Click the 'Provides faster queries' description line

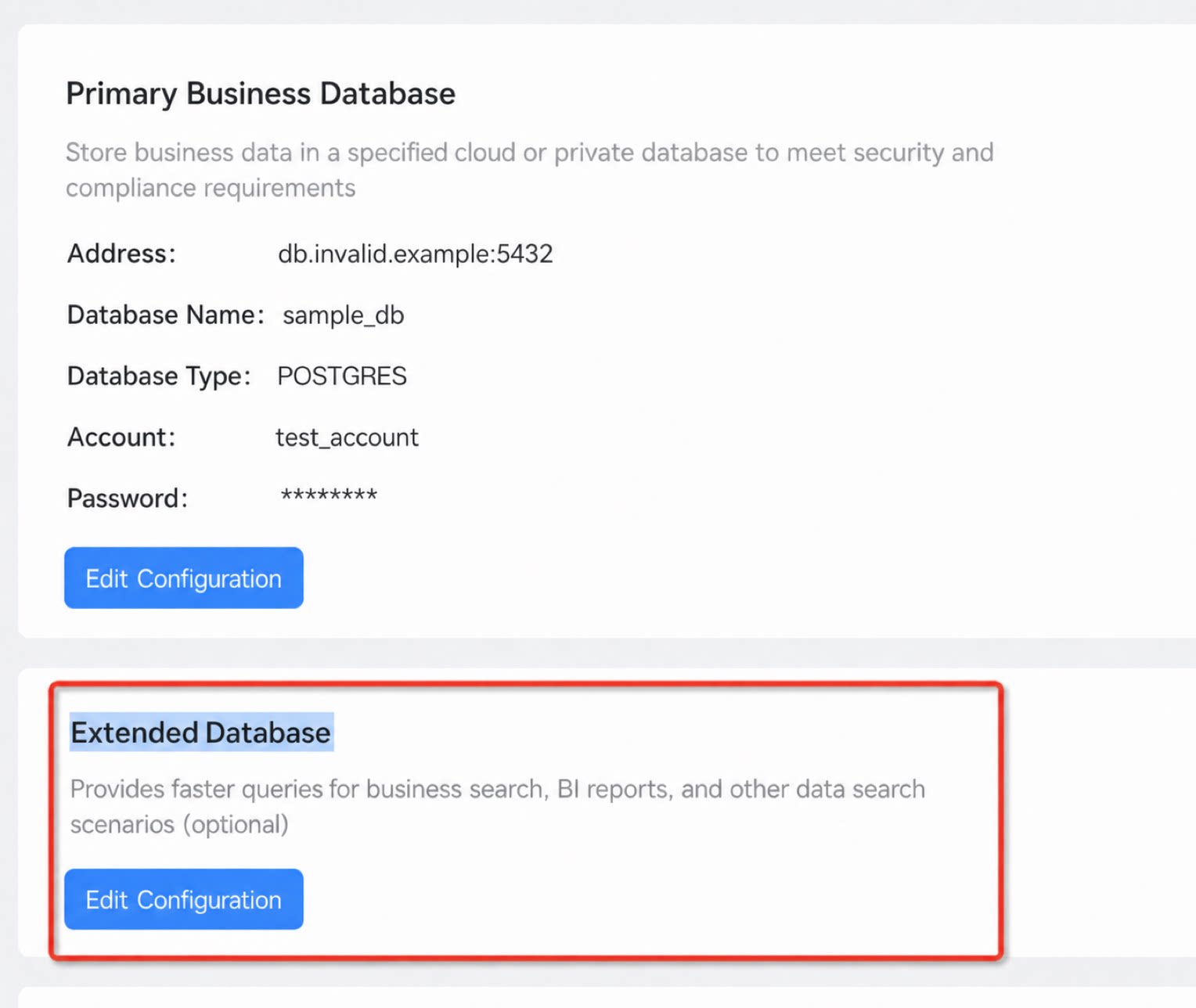(498, 789)
